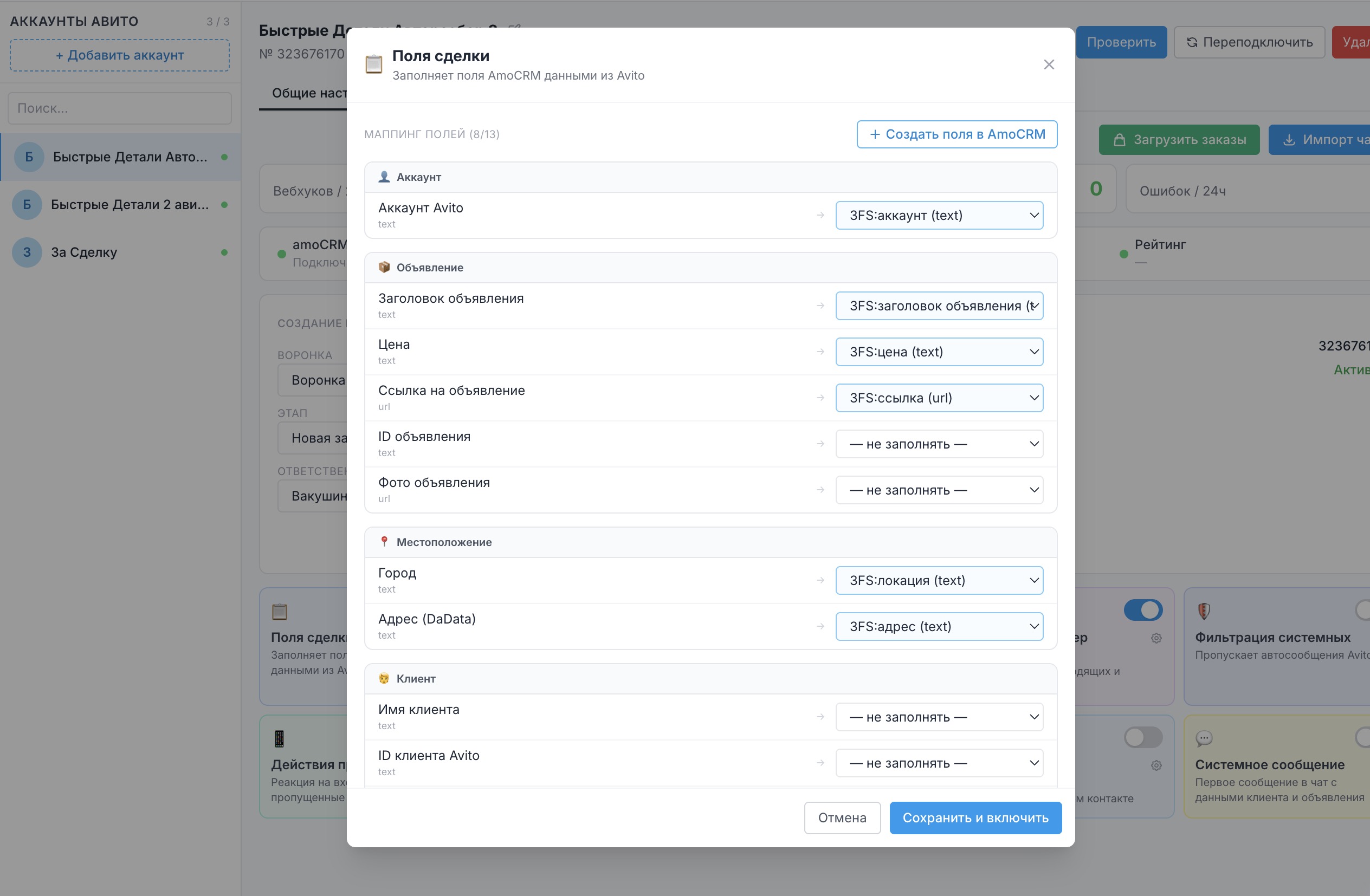Screen dimensions: 1370x896
Task: Click the За Сделку avatar icon
Action: point(27,252)
